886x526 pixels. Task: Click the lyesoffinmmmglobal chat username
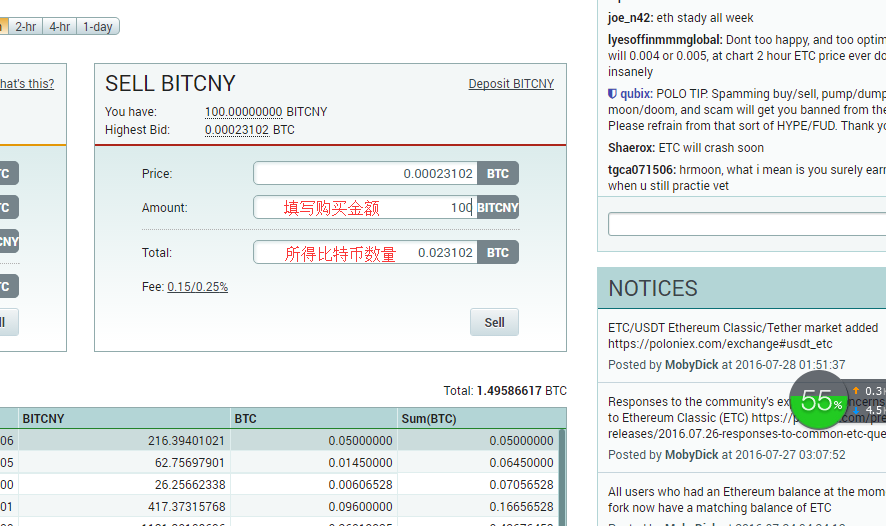(x=665, y=40)
